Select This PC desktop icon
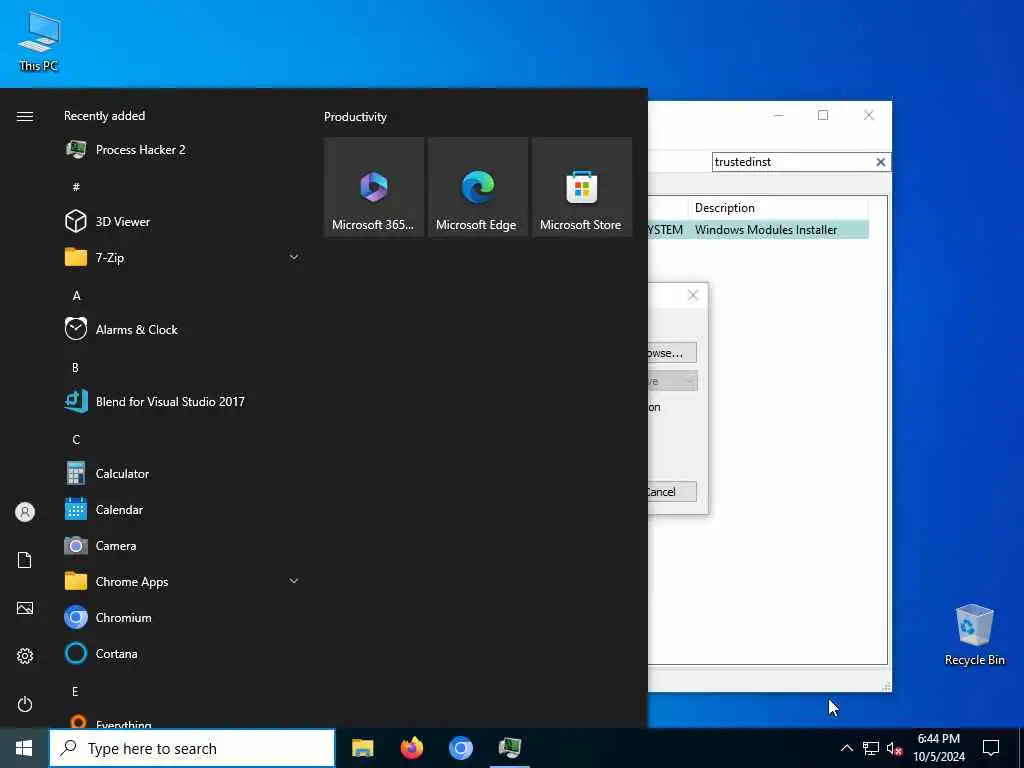1024x768 pixels. tap(39, 41)
